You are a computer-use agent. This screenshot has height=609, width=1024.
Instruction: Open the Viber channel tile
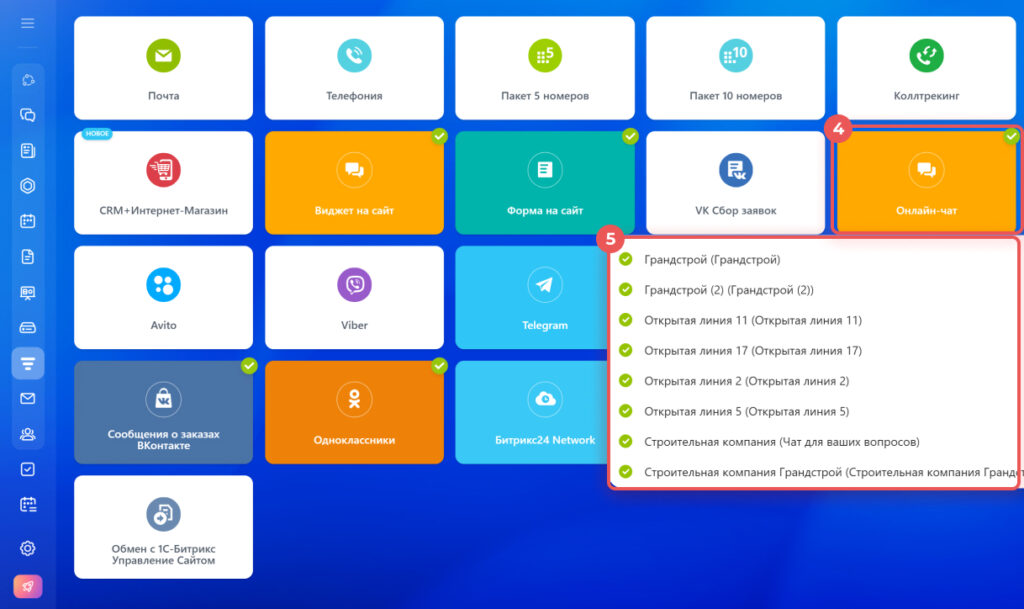pos(354,297)
